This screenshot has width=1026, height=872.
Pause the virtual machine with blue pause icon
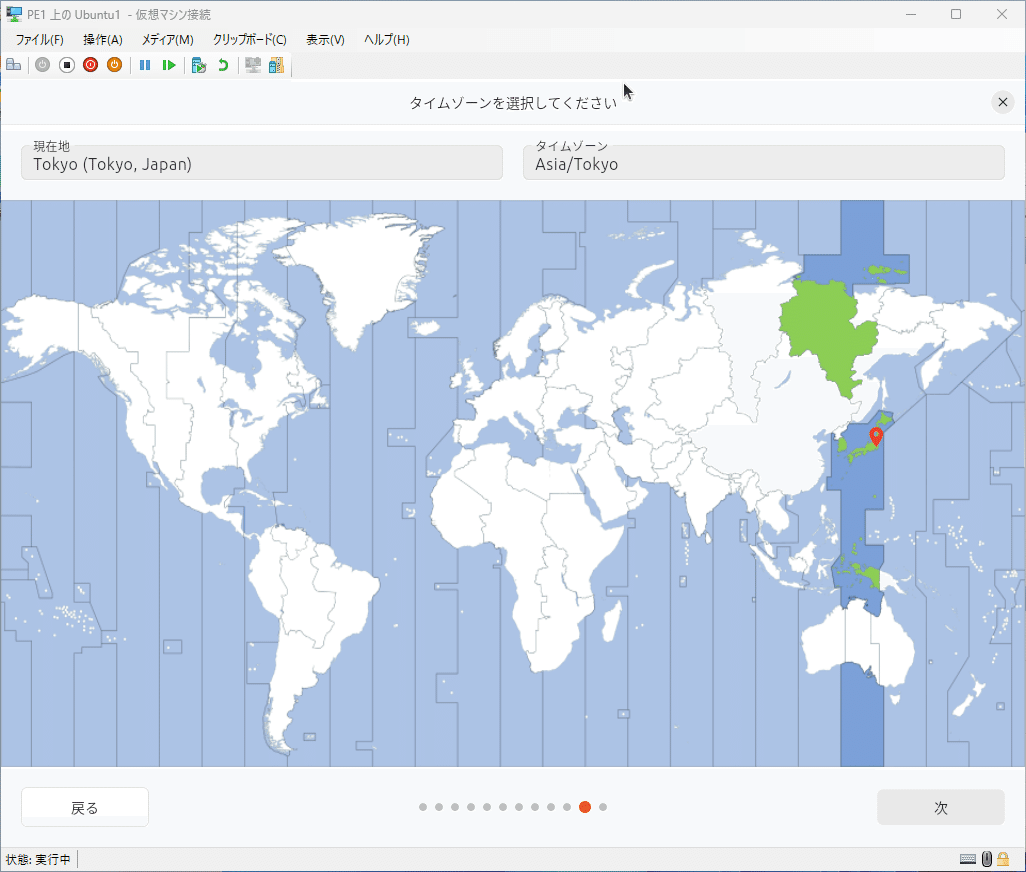click(145, 65)
